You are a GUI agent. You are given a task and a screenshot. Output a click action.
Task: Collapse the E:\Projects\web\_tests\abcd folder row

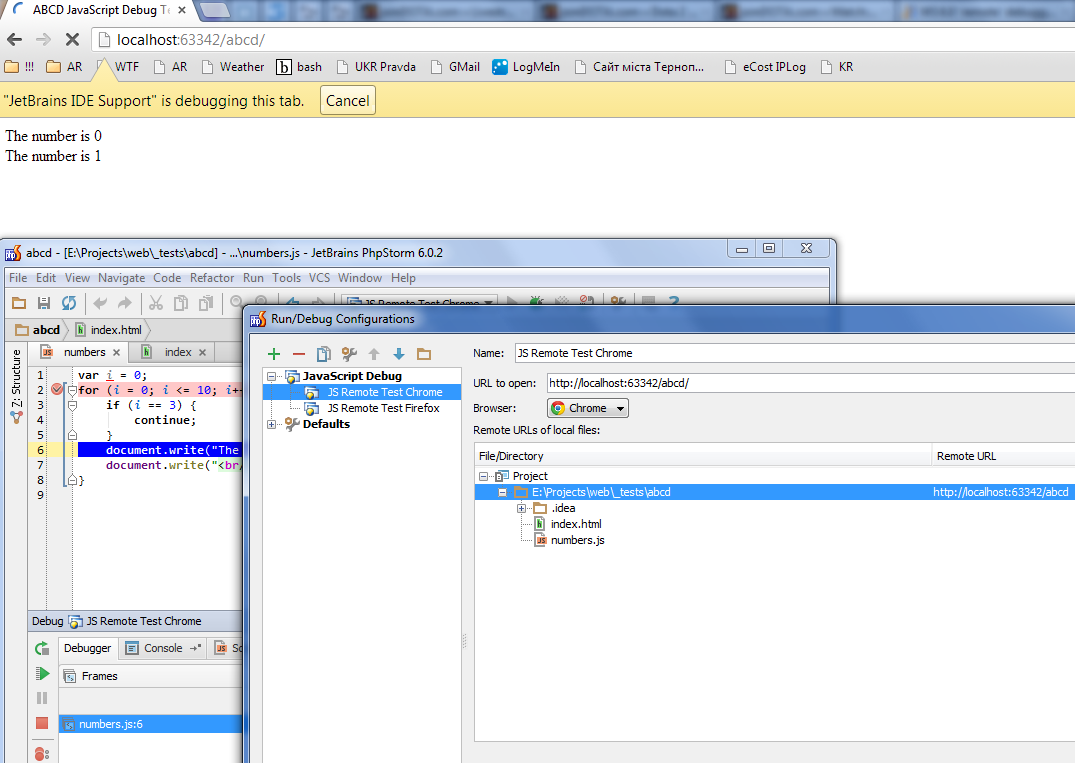point(503,492)
